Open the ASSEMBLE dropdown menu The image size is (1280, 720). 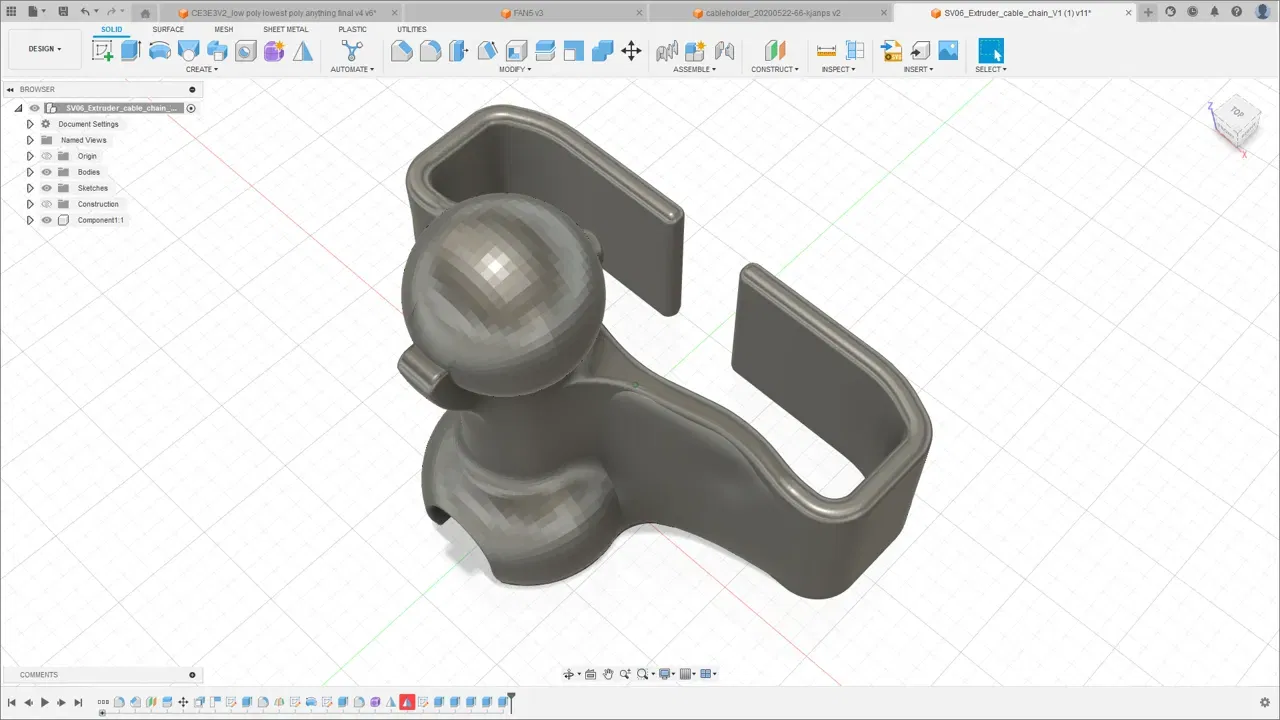click(x=695, y=70)
